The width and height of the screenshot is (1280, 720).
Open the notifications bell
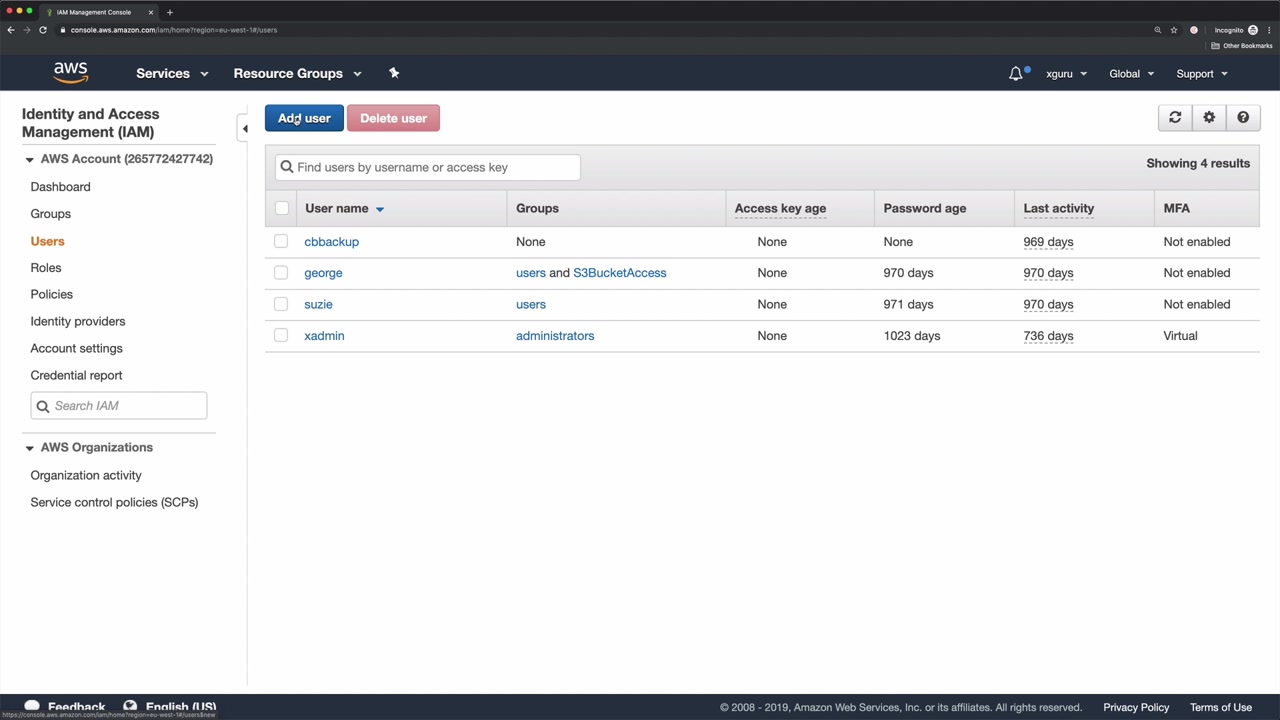click(x=1016, y=73)
